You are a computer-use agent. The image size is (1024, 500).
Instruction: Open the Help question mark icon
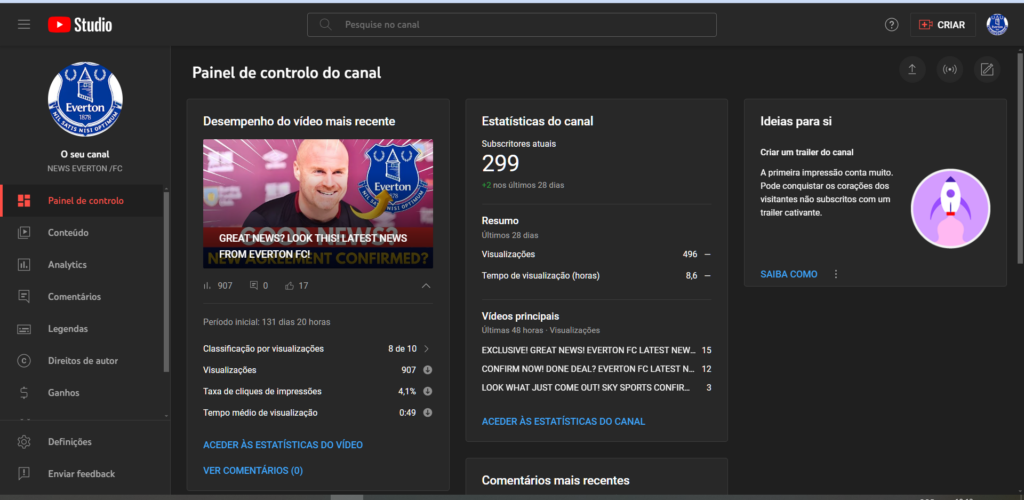(891, 25)
